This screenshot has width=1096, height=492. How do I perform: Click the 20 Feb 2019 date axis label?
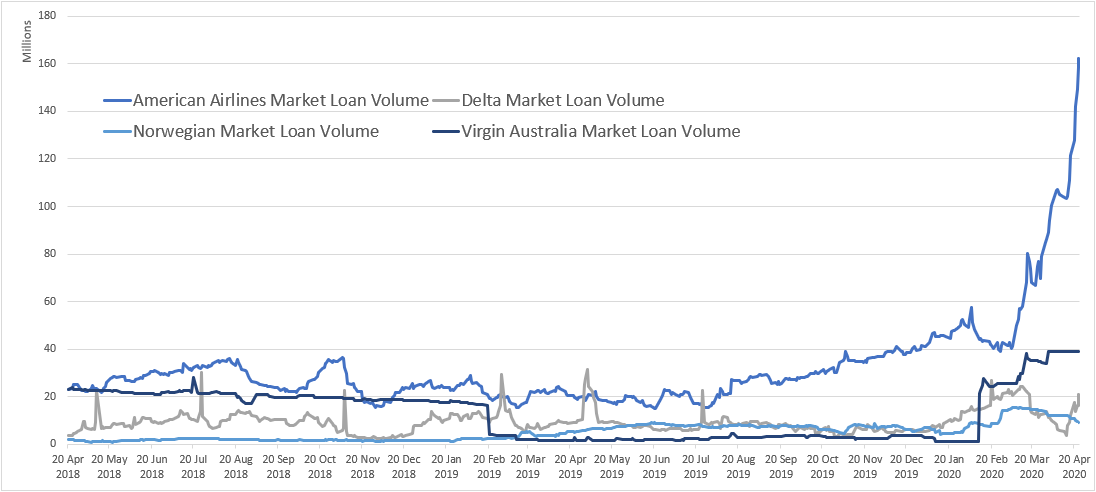(487, 468)
